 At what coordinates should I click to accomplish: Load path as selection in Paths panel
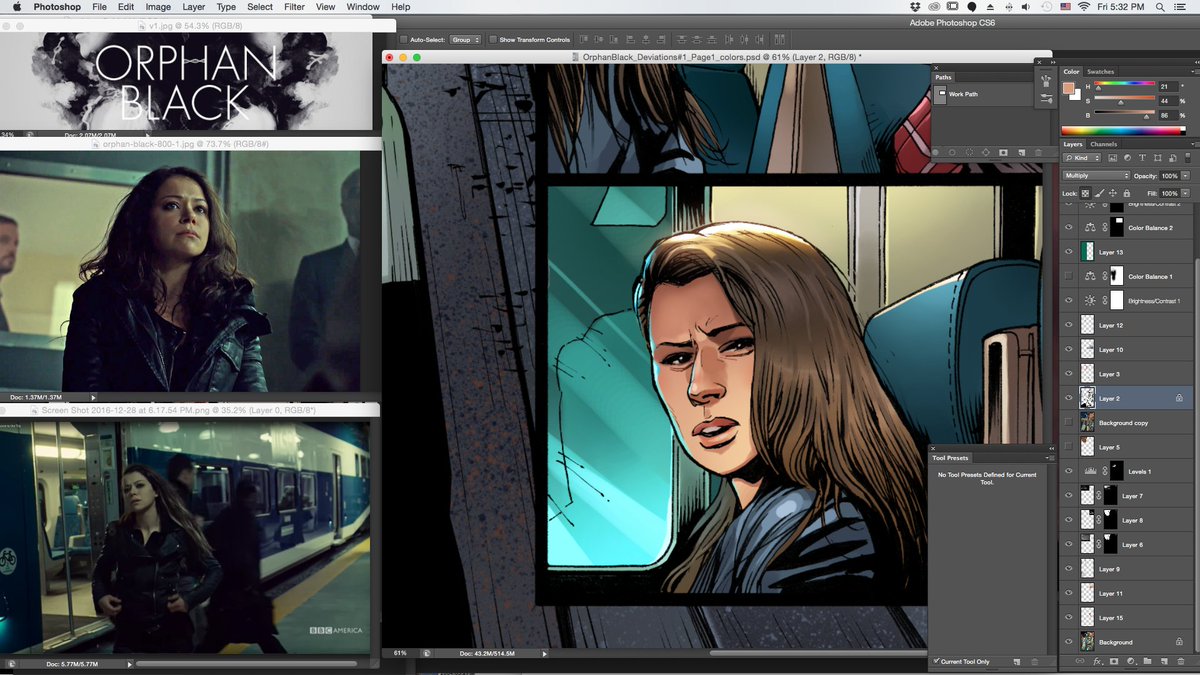tap(970, 152)
